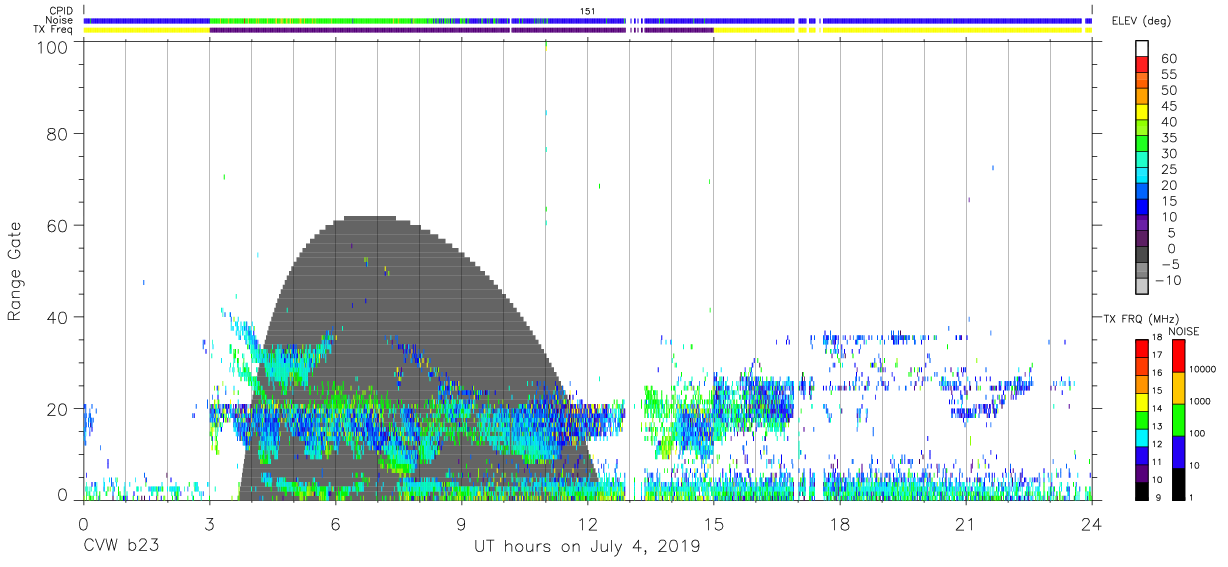Click the 40 tick on the Range Gate axis
Image resolution: width=1228 pixels, height=567 pixels.
(57, 317)
